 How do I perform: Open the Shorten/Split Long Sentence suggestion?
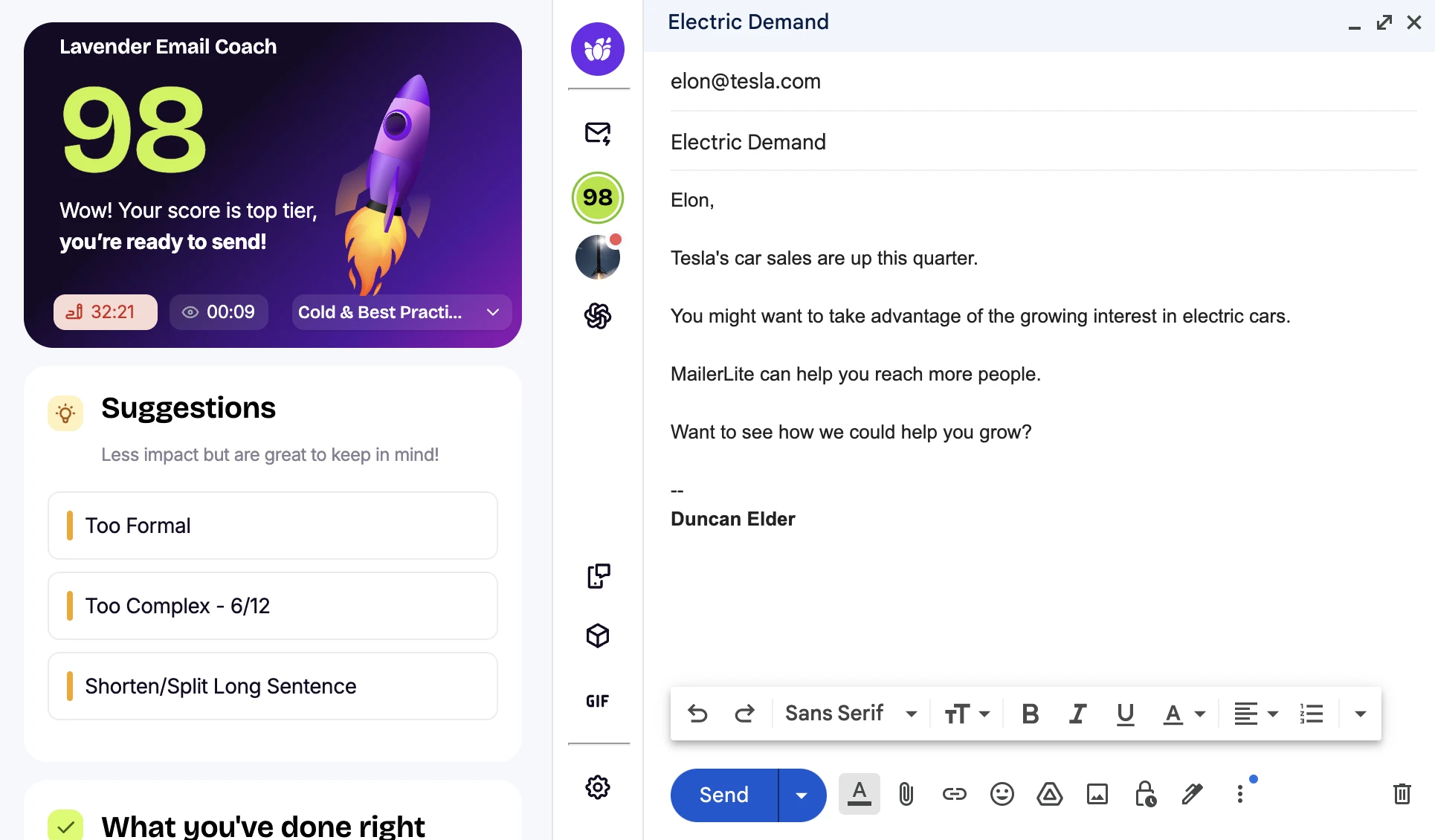273,686
